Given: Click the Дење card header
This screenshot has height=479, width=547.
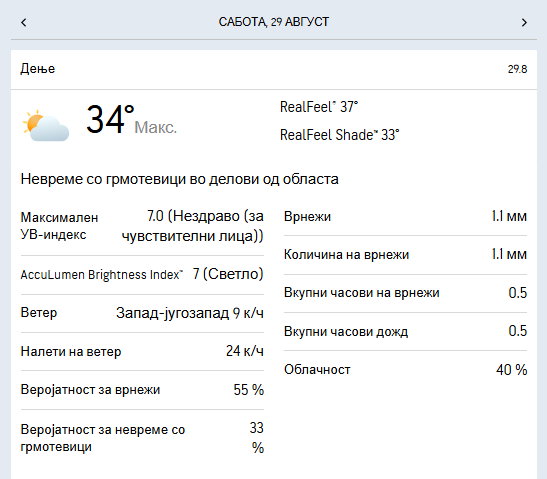Looking at the screenshot, I should [274, 69].
